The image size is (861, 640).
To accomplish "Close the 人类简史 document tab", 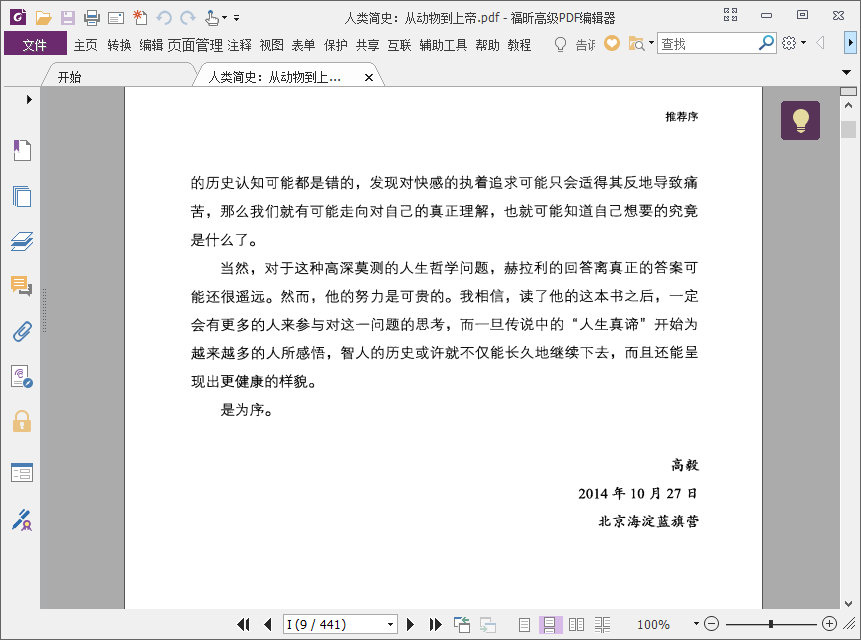I will pos(369,77).
